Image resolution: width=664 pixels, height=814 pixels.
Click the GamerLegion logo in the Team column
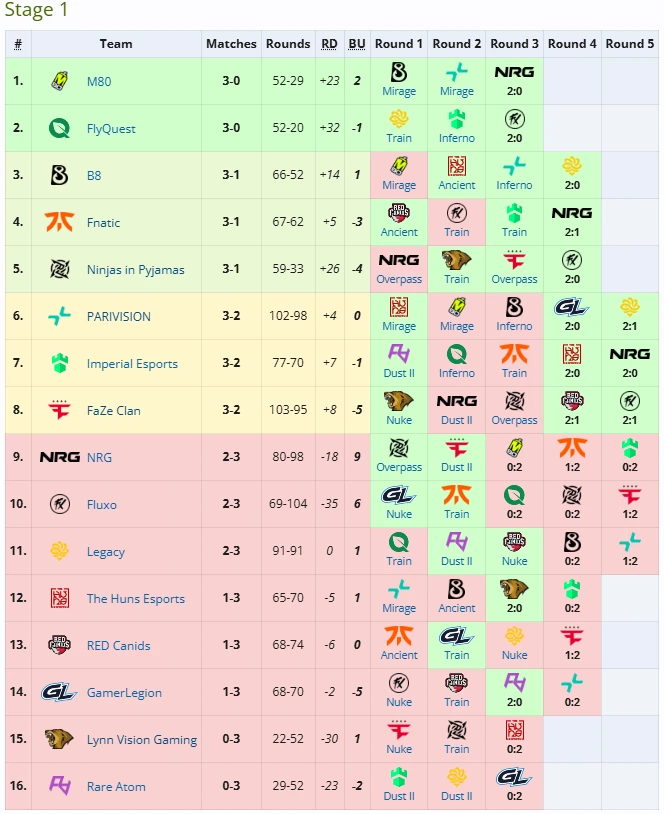tap(59, 692)
